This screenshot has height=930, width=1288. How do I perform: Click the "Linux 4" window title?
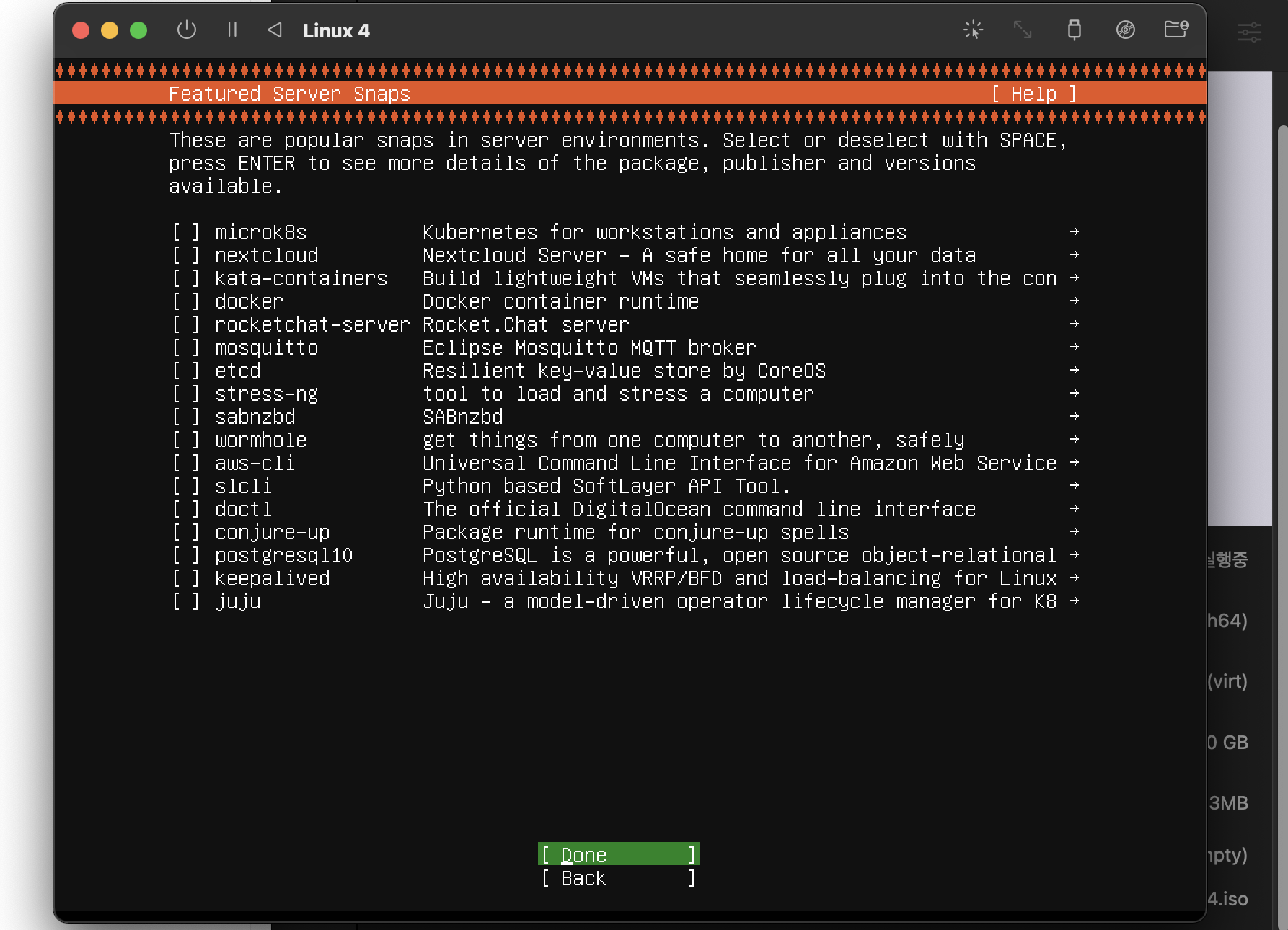click(x=336, y=30)
